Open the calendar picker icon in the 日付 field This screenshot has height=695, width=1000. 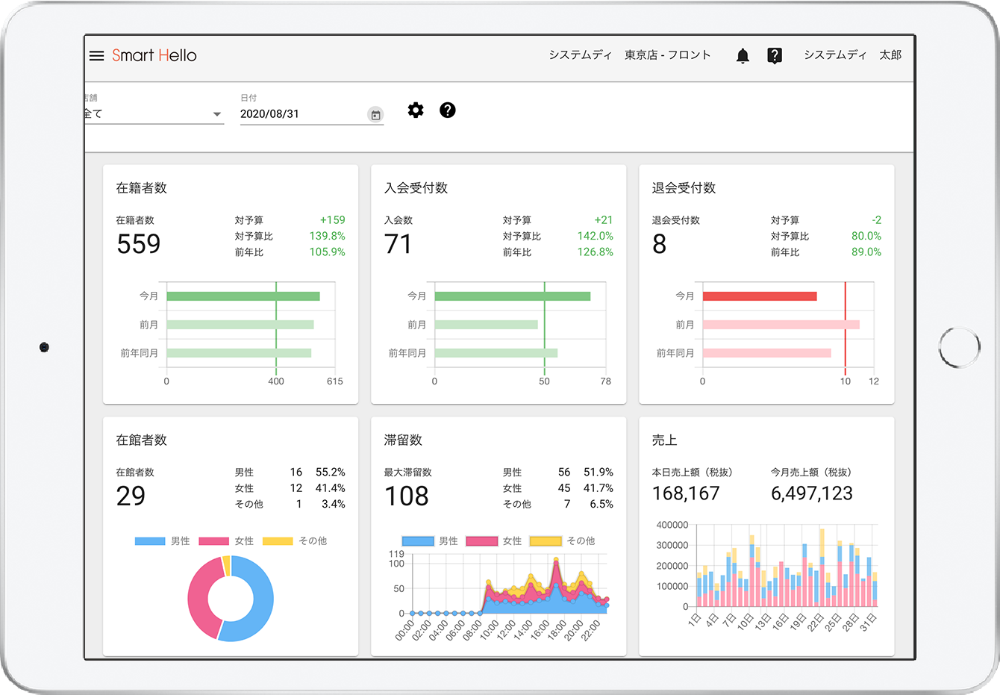375,115
